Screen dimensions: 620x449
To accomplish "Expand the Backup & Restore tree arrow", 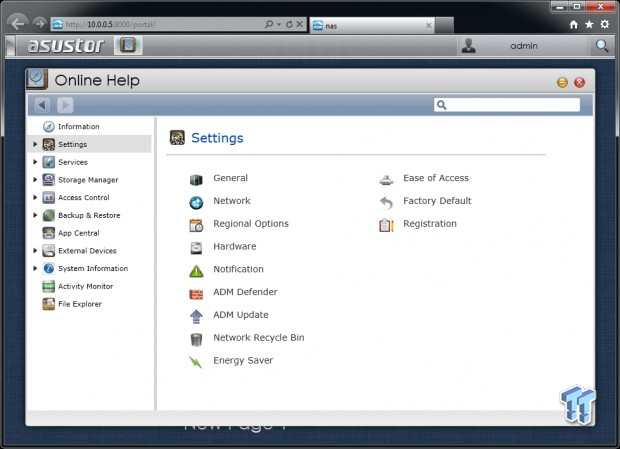I will tap(35, 215).
